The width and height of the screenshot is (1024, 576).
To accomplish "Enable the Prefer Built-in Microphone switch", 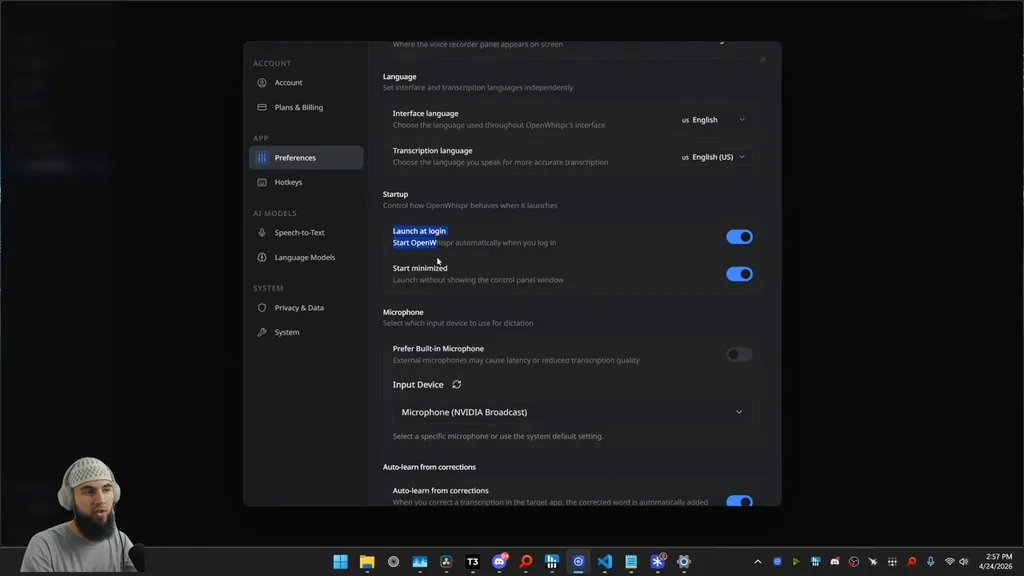I will pyautogui.click(x=739, y=355).
